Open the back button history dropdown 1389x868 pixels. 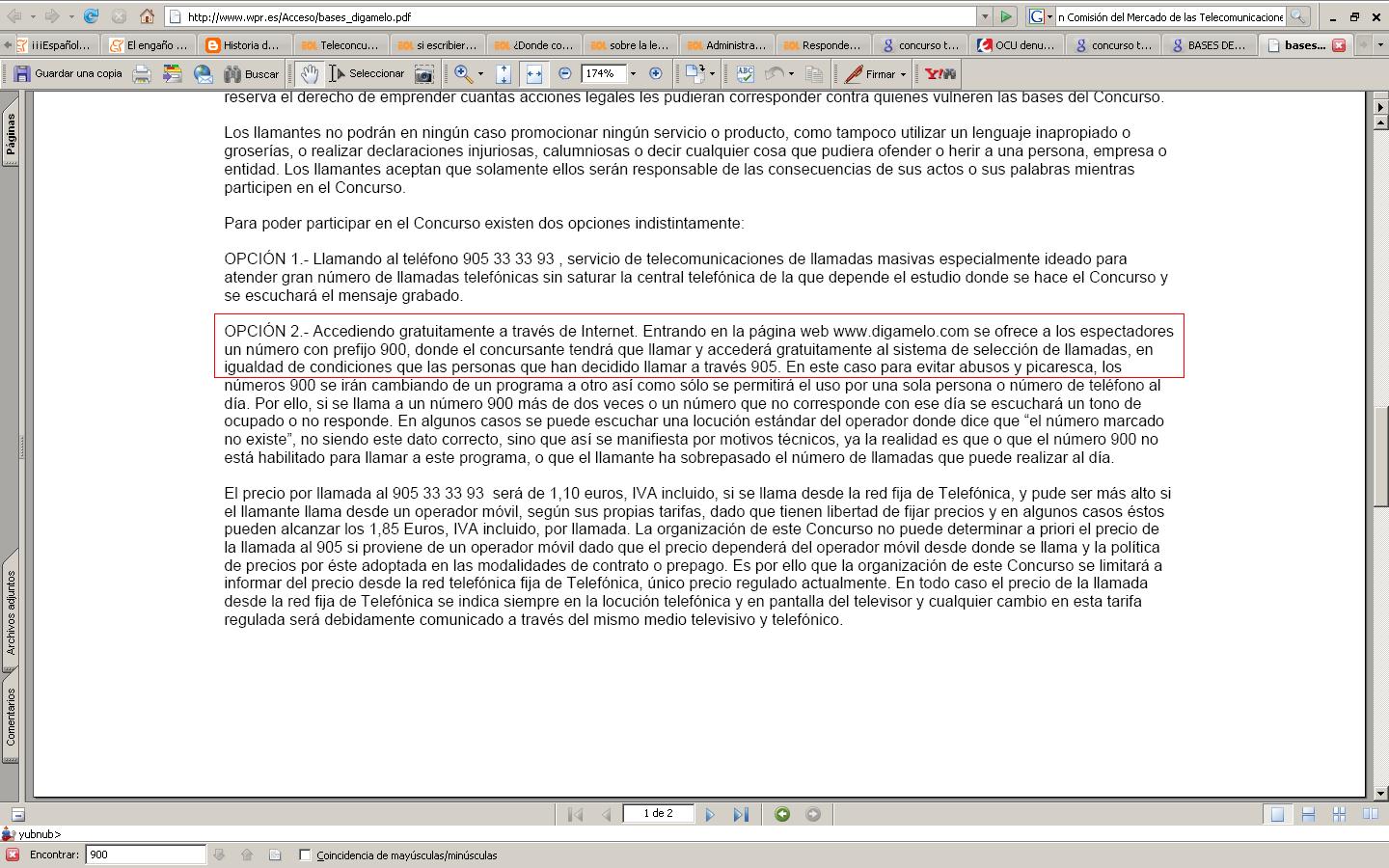(32, 16)
